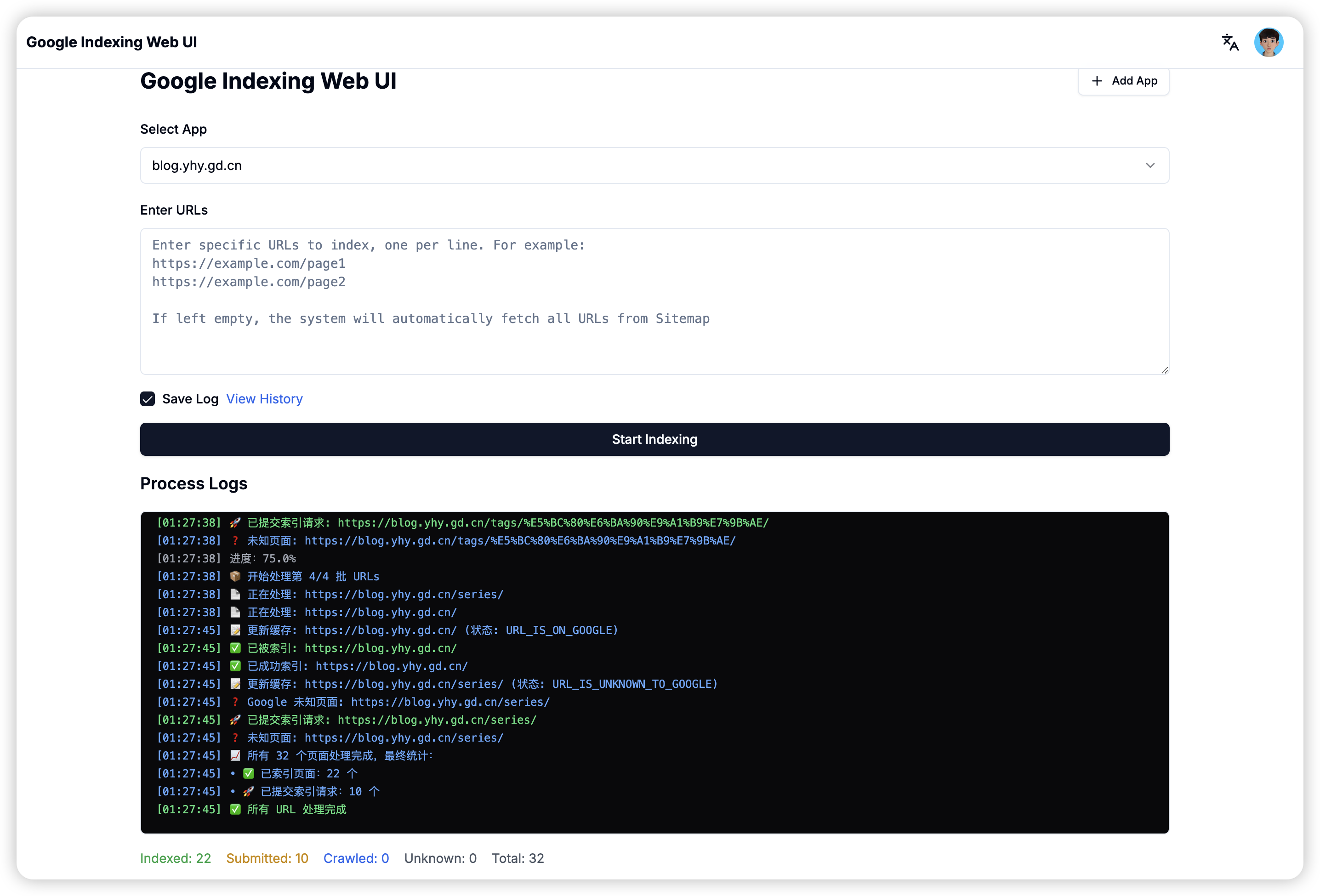Click the rocket icon on the tags URL submitted line
The width and height of the screenshot is (1320, 896).
(x=235, y=522)
